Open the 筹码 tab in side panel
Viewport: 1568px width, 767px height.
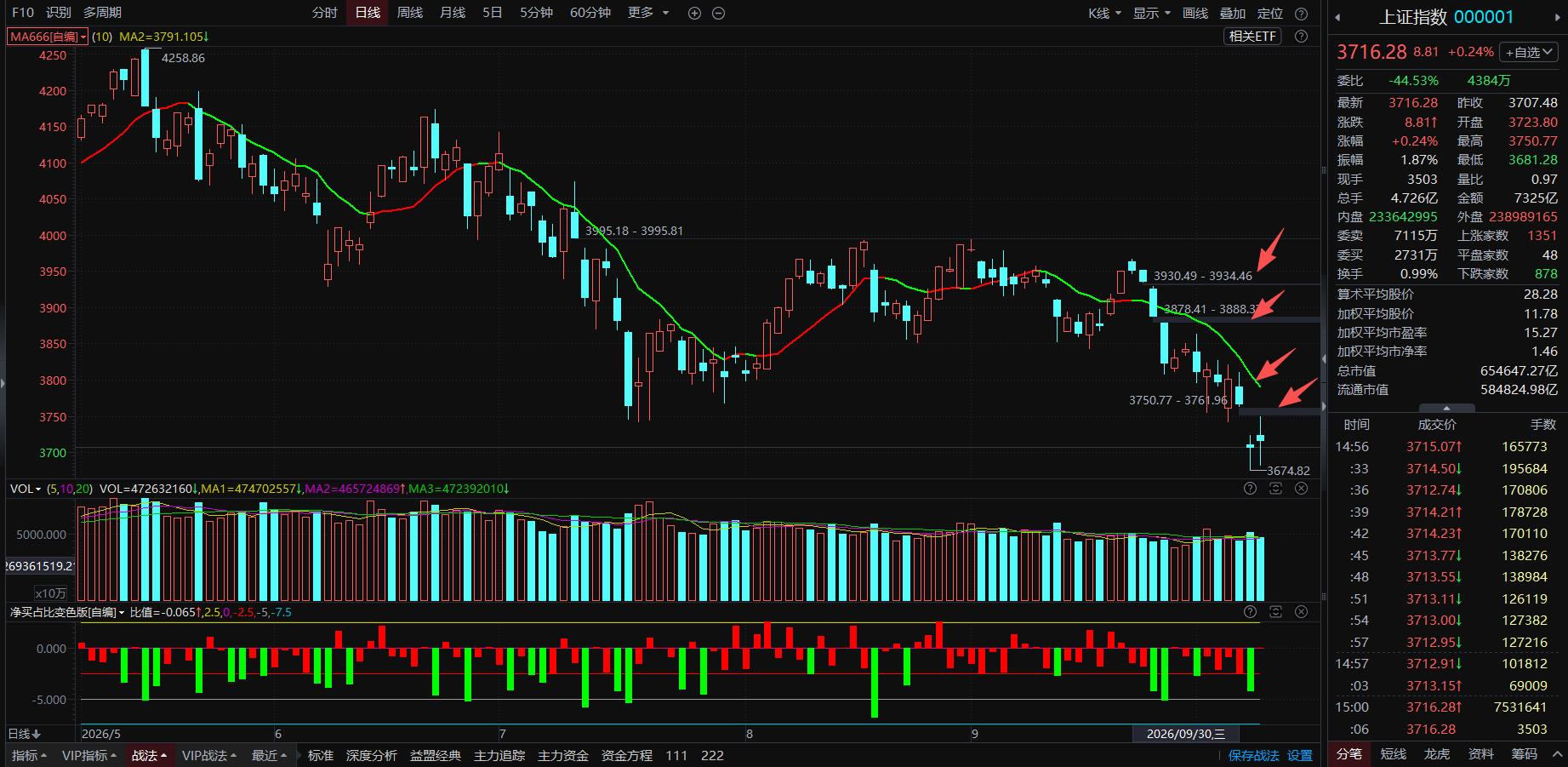pos(1525,754)
